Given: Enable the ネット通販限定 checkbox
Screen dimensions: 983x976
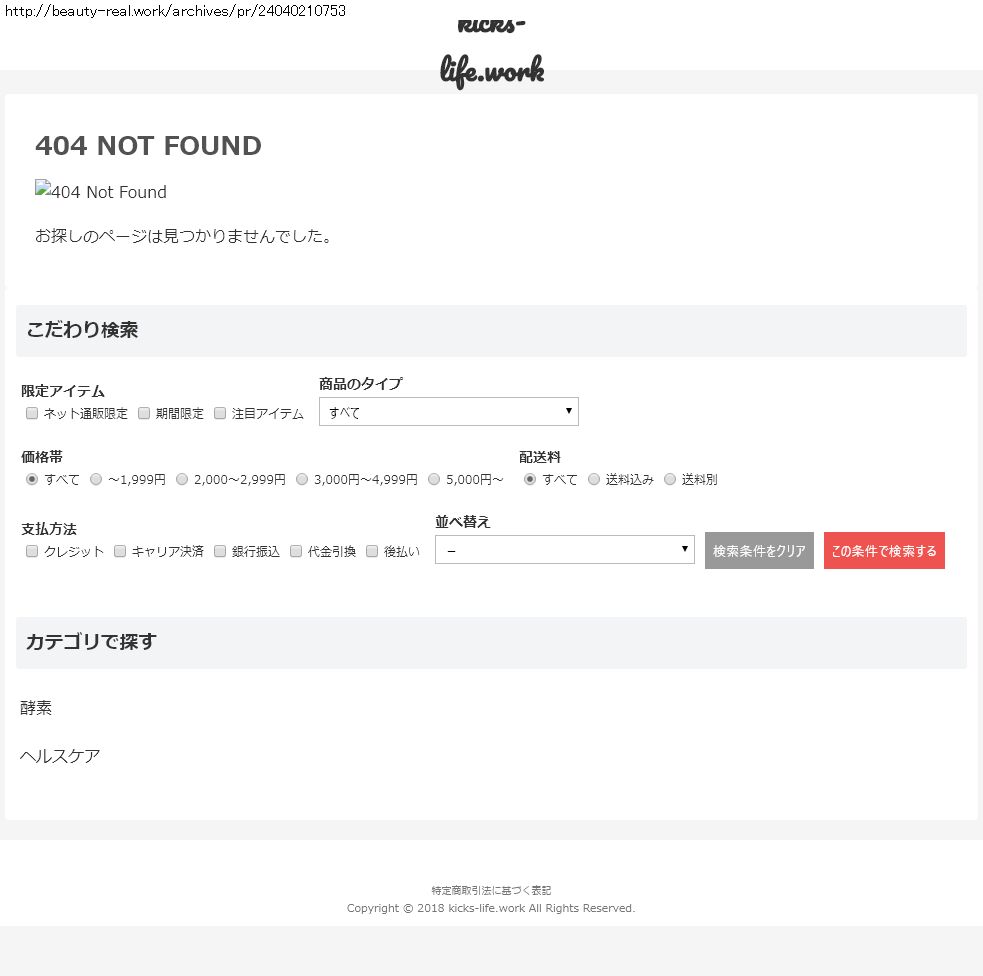Looking at the screenshot, I should 32,413.
